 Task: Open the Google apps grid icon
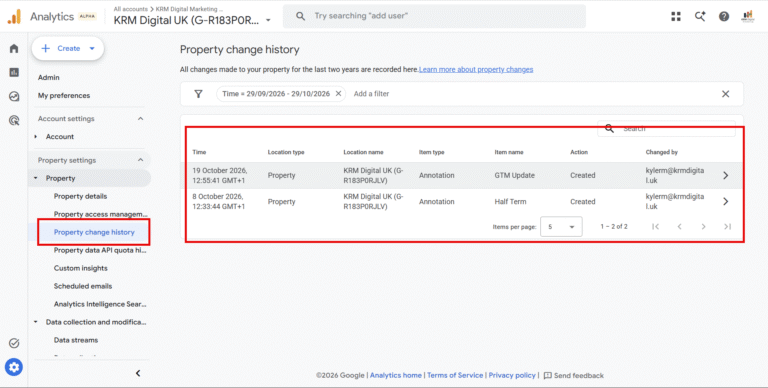click(676, 16)
